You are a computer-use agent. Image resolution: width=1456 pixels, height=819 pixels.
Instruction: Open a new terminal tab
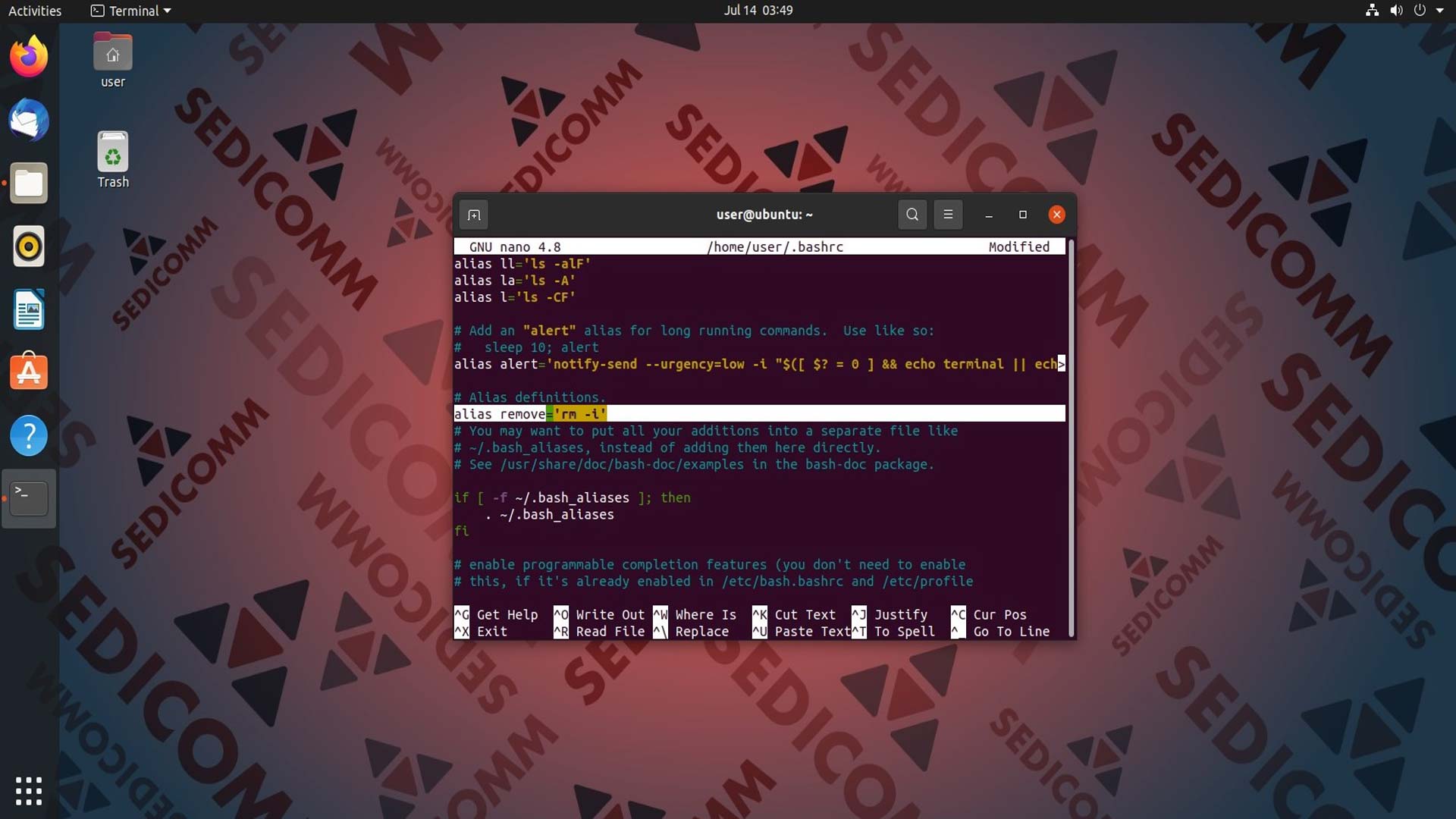click(474, 215)
